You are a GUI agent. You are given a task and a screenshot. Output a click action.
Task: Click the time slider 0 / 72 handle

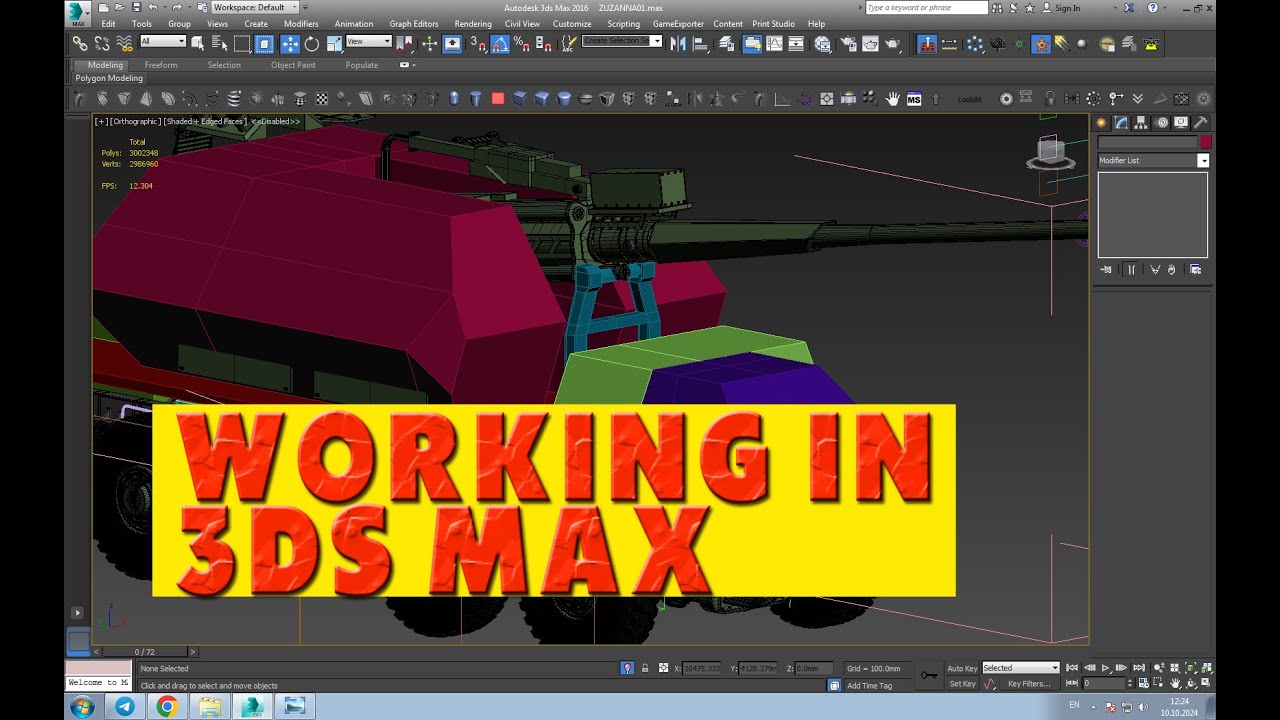pyautogui.click(x=145, y=652)
